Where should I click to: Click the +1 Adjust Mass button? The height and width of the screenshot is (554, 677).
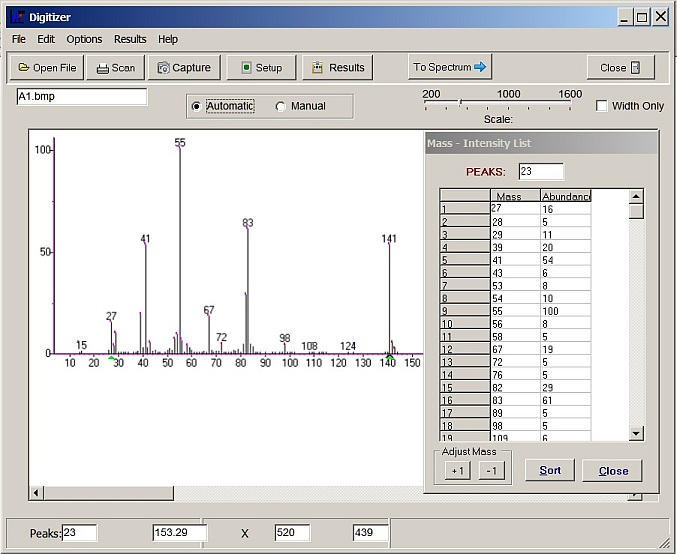coord(457,471)
